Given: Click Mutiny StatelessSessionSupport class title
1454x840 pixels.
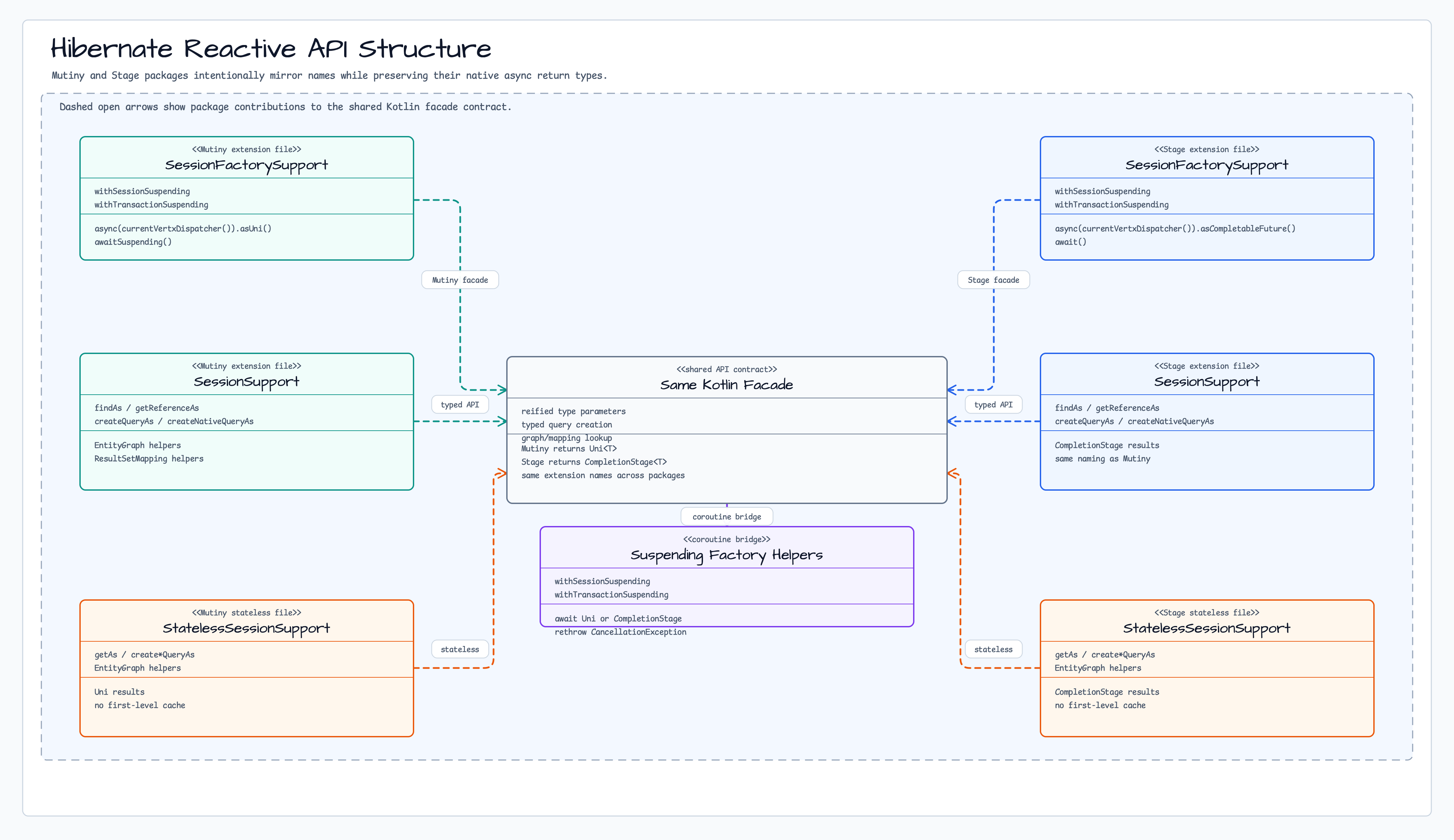Looking at the screenshot, I should tap(246, 628).
